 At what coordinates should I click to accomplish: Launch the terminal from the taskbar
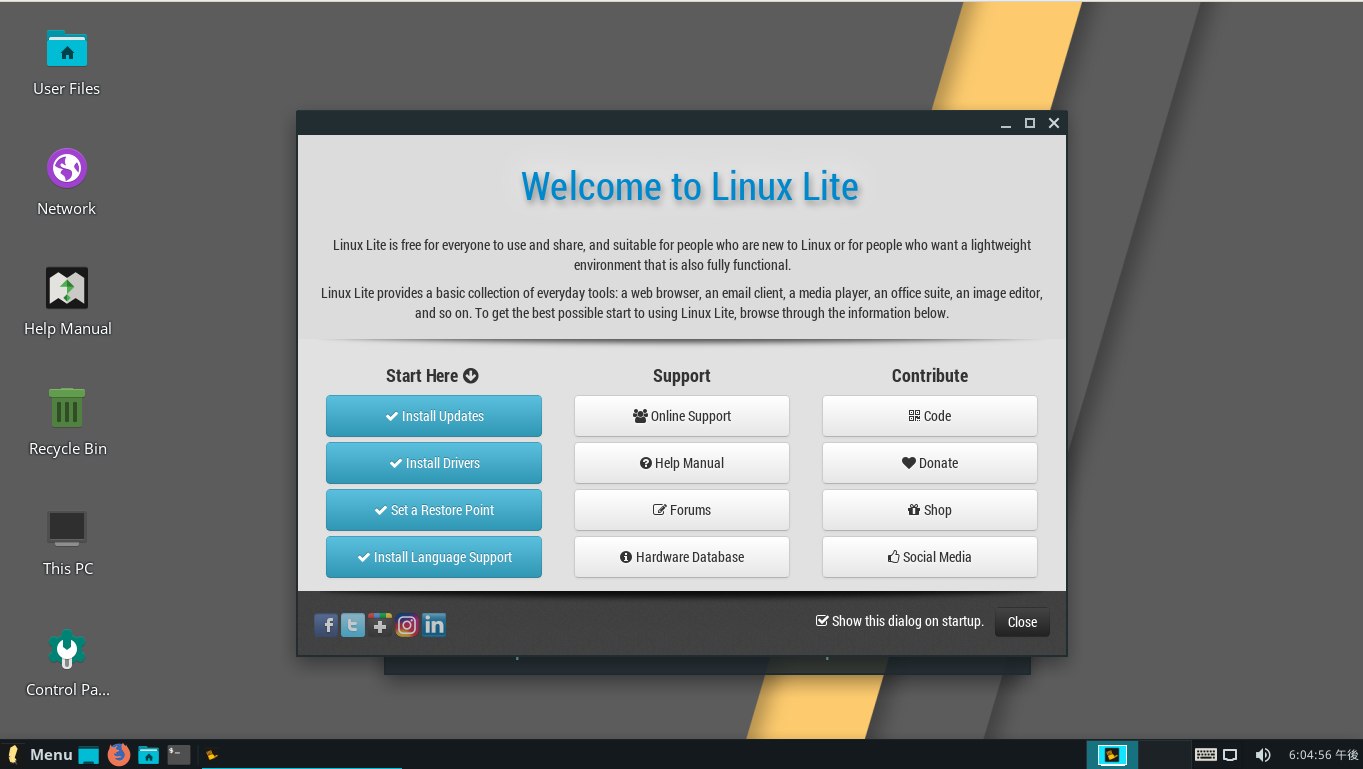[x=179, y=754]
